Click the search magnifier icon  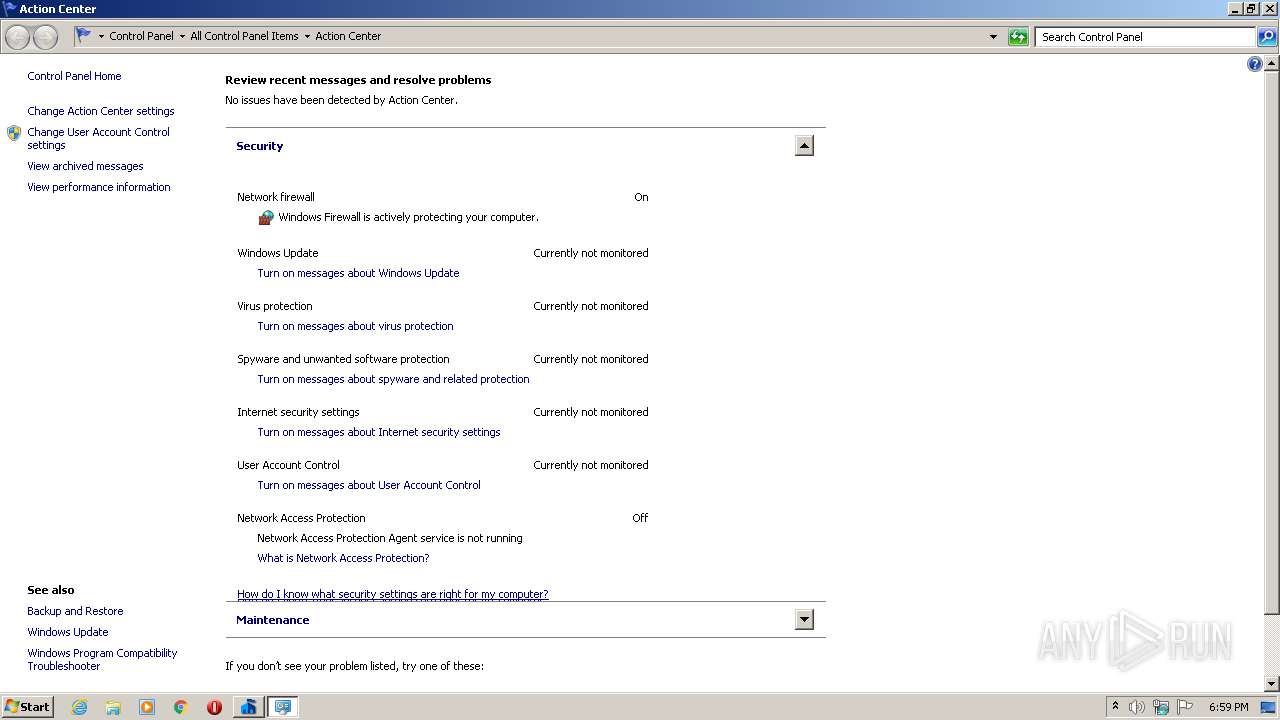coord(1267,37)
